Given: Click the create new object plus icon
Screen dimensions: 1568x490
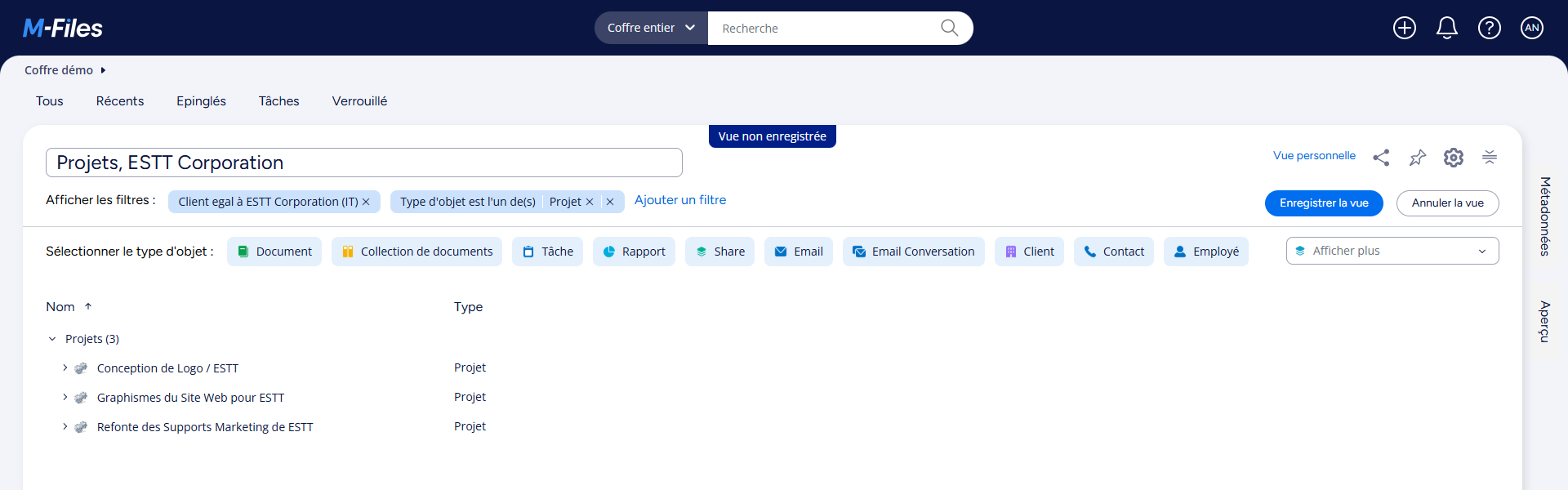Looking at the screenshot, I should click(x=1404, y=28).
